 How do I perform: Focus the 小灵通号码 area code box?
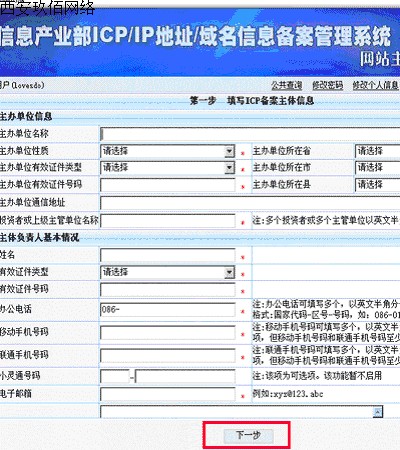(115, 376)
